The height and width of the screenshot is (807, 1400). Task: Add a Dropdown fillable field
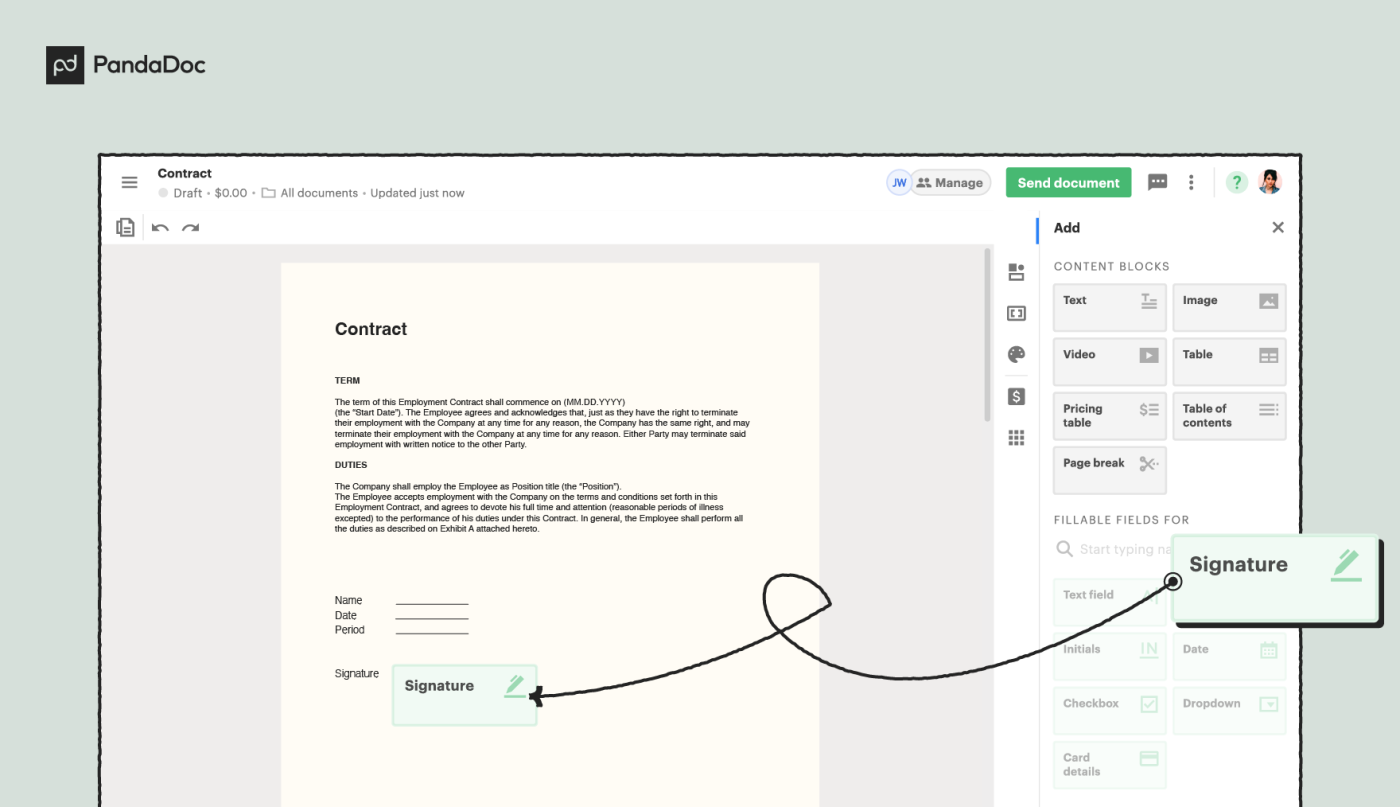point(1229,710)
